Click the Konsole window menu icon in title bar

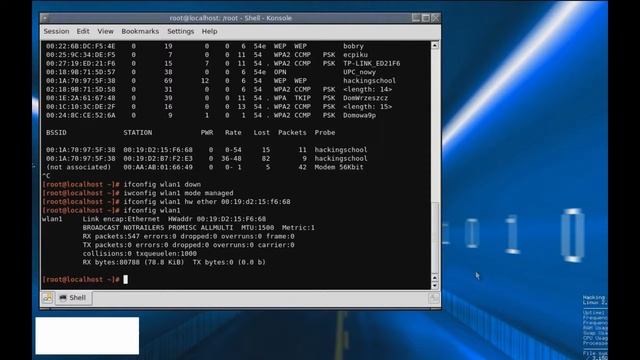tap(45, 18)
